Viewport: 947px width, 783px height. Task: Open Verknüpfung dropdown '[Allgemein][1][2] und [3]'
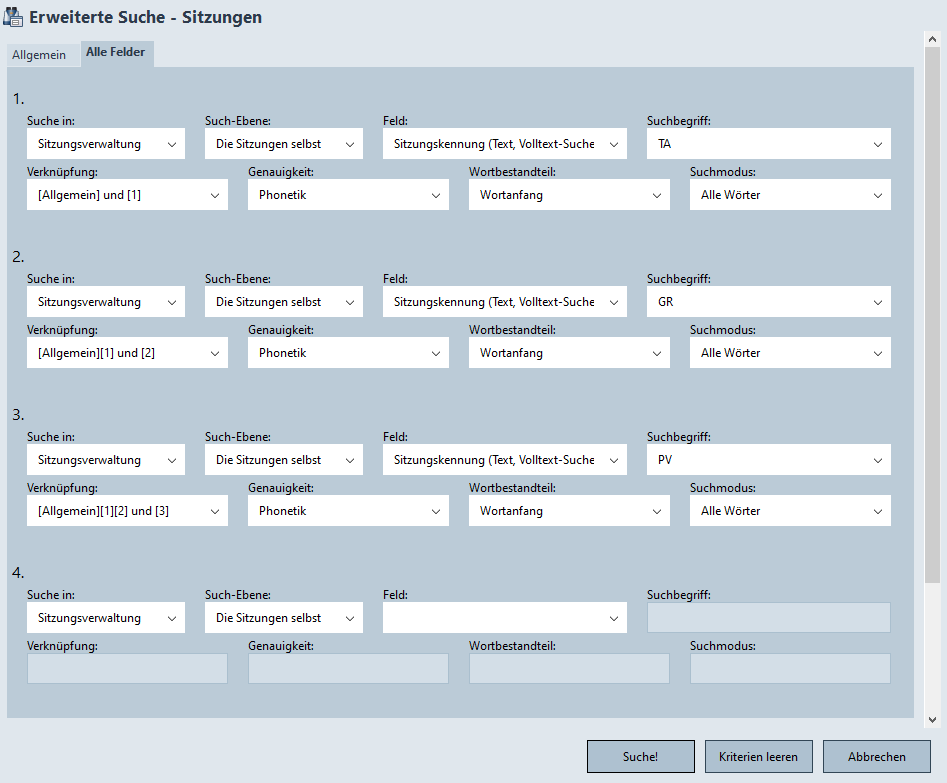pos(127,511)
